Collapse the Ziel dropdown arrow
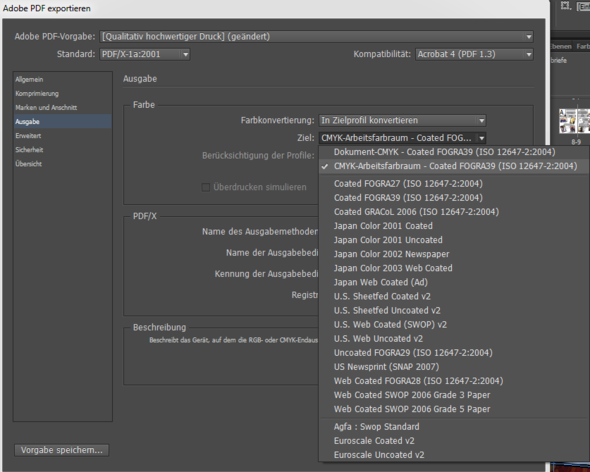 [x=481, y=138]
